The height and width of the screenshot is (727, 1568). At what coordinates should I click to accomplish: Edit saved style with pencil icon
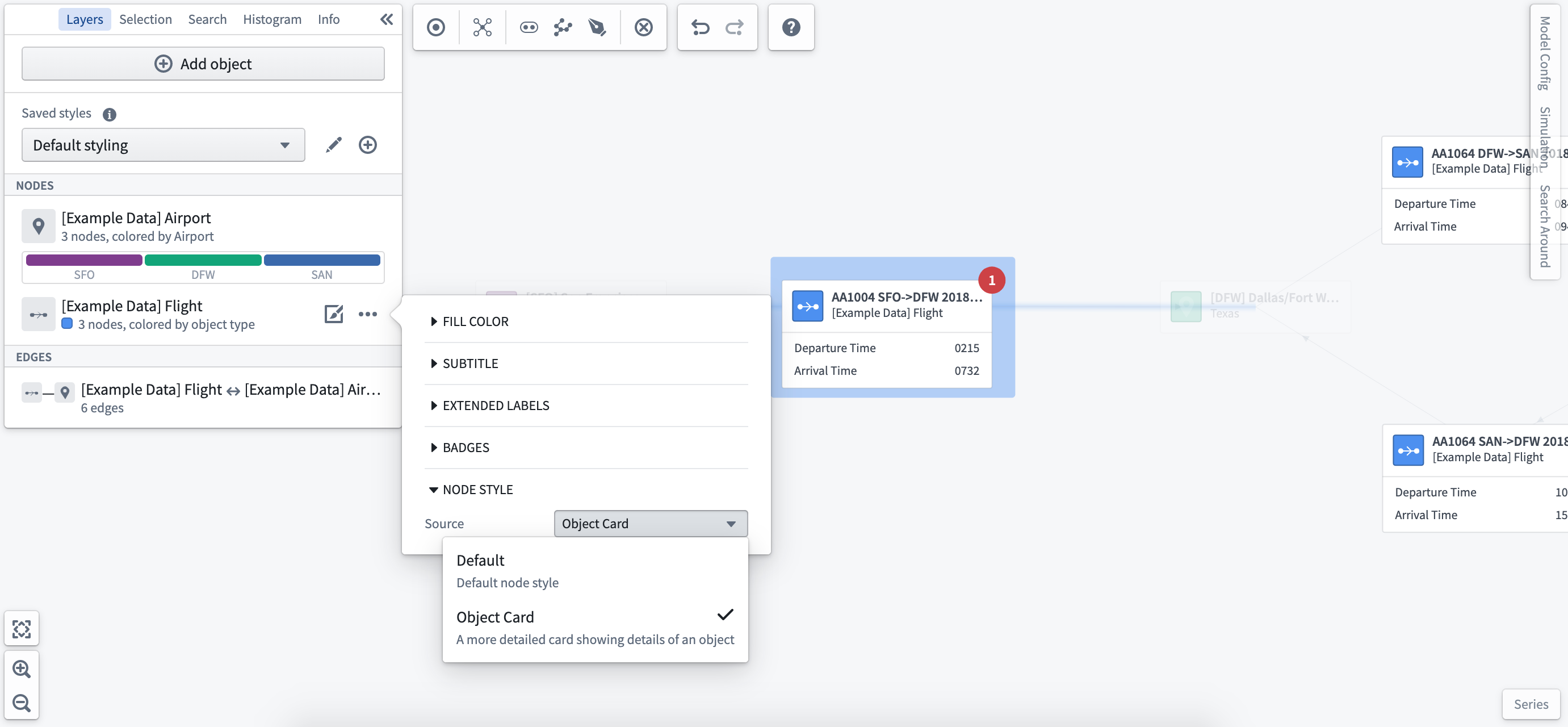334,145
